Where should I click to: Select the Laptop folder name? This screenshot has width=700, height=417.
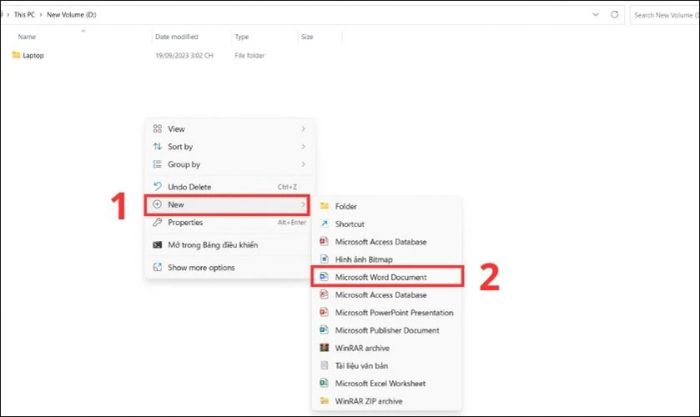[x=33, y=55]
